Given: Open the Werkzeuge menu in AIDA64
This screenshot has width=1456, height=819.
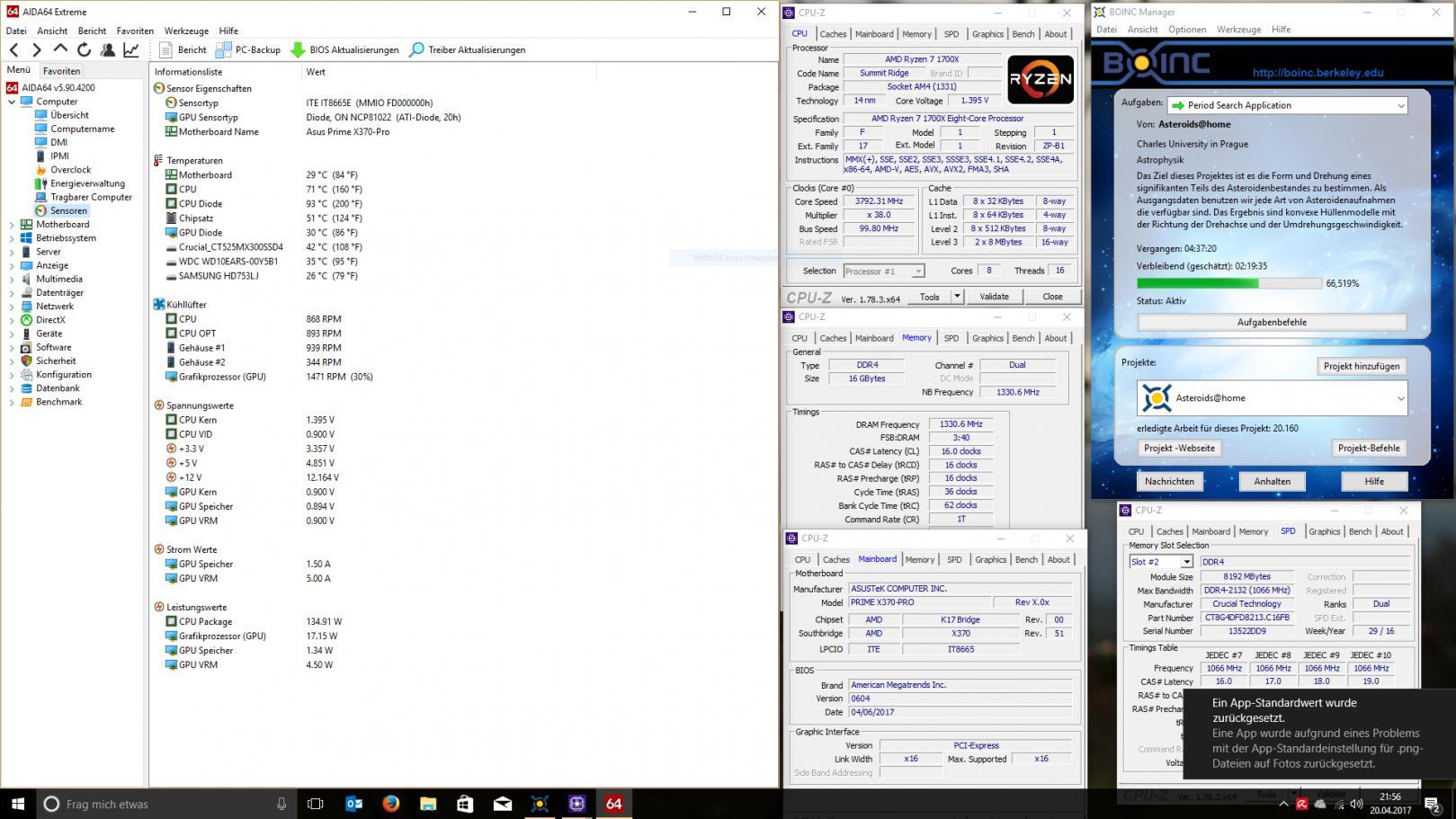Looking at the screenshot, I should pyautogui.click(x=186, y=31).
